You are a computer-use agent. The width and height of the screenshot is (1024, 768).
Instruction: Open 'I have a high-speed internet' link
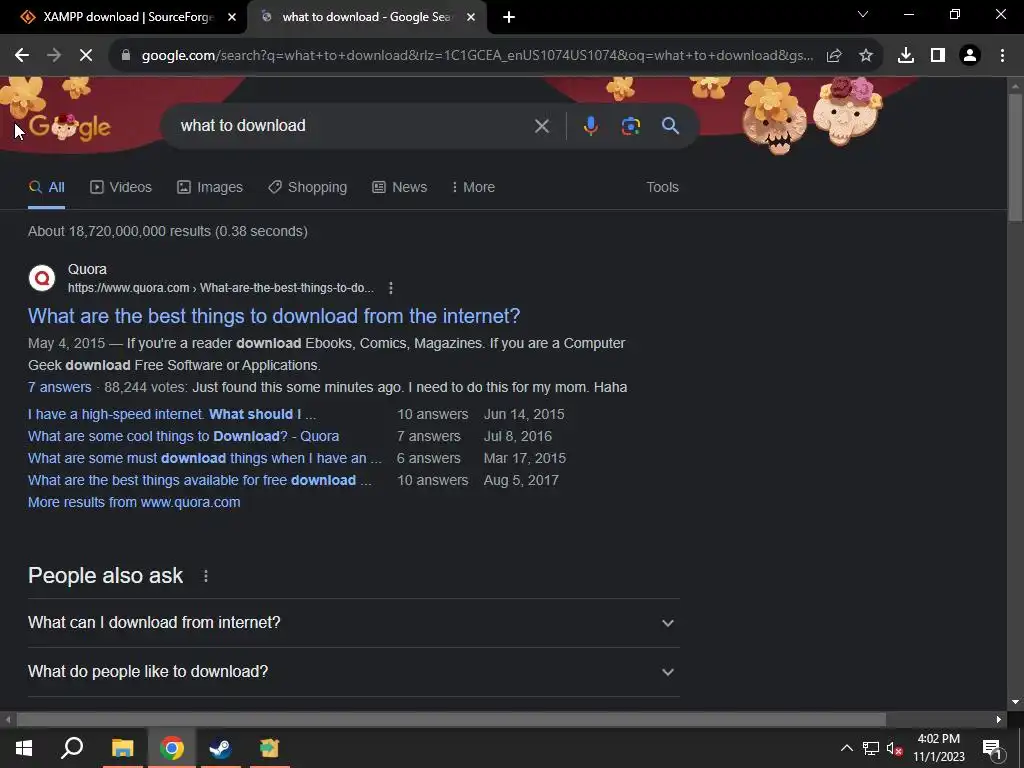pyautogui.click(x=172, y=414)
